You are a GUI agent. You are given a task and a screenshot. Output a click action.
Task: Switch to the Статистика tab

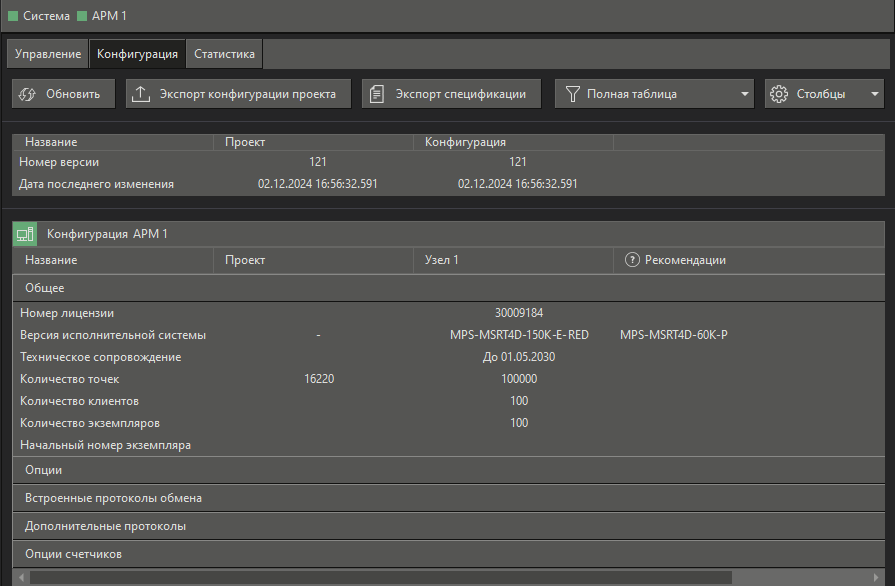(x=224, y=54)
